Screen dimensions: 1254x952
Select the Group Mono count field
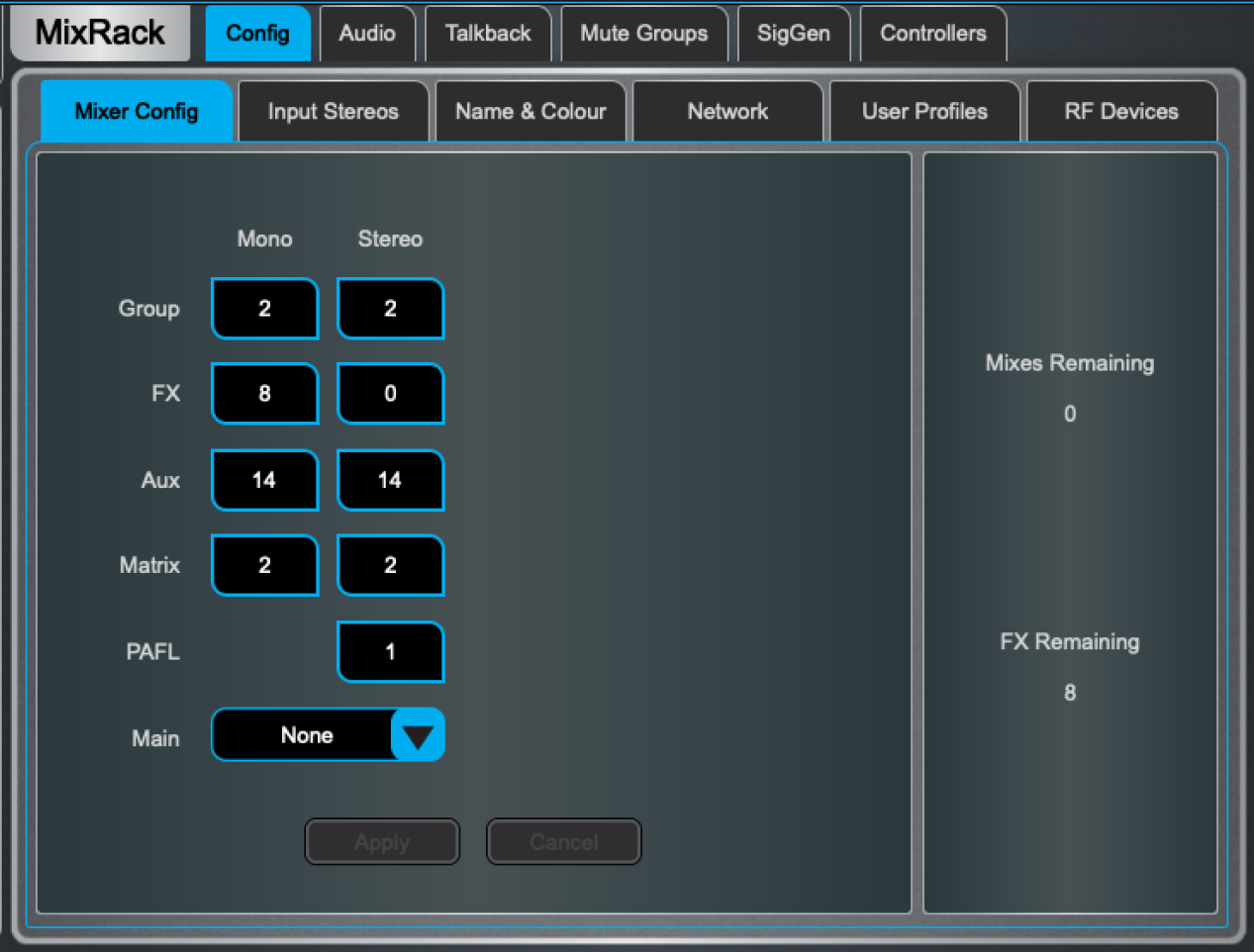tap(264, 309)
